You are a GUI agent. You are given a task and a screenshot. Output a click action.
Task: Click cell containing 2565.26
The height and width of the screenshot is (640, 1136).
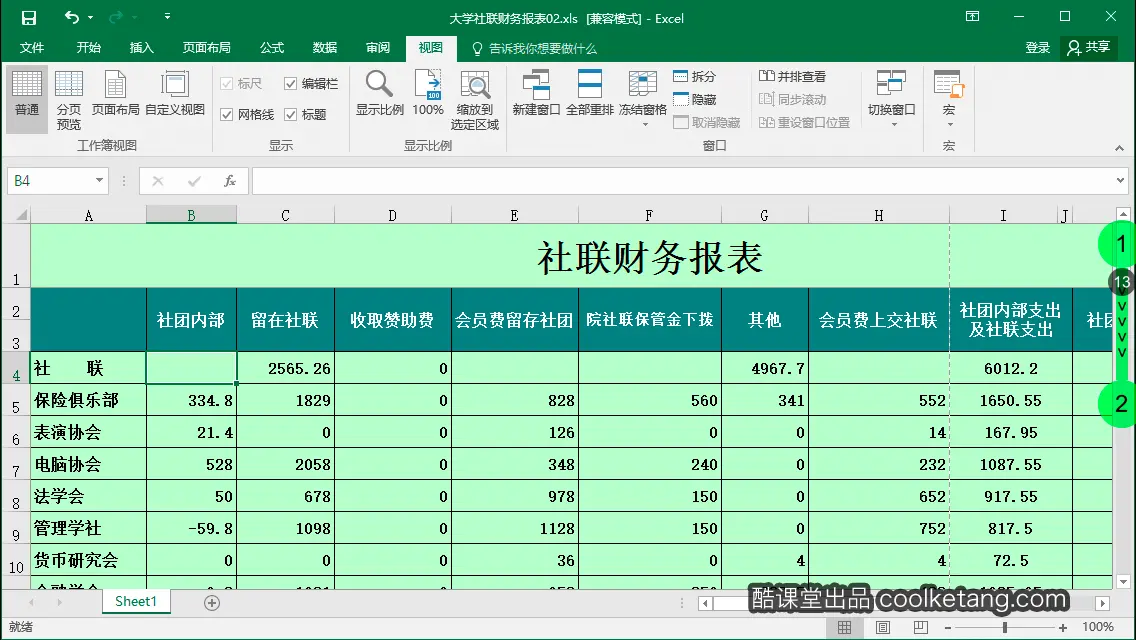tap(285, 368)
